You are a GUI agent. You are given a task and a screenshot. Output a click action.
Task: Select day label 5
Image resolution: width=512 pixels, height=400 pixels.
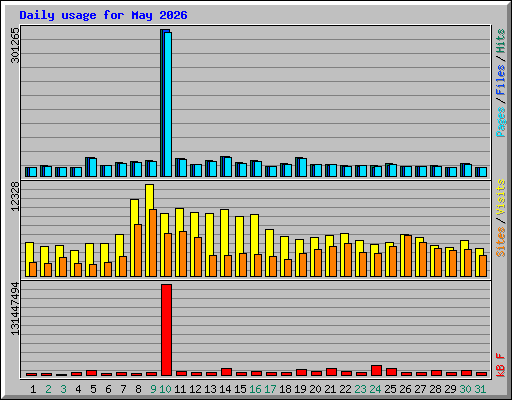click(x=93, y=389)
